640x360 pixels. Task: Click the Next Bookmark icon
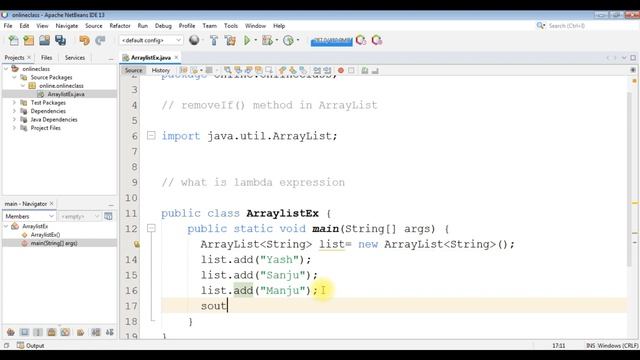(293, 70)
